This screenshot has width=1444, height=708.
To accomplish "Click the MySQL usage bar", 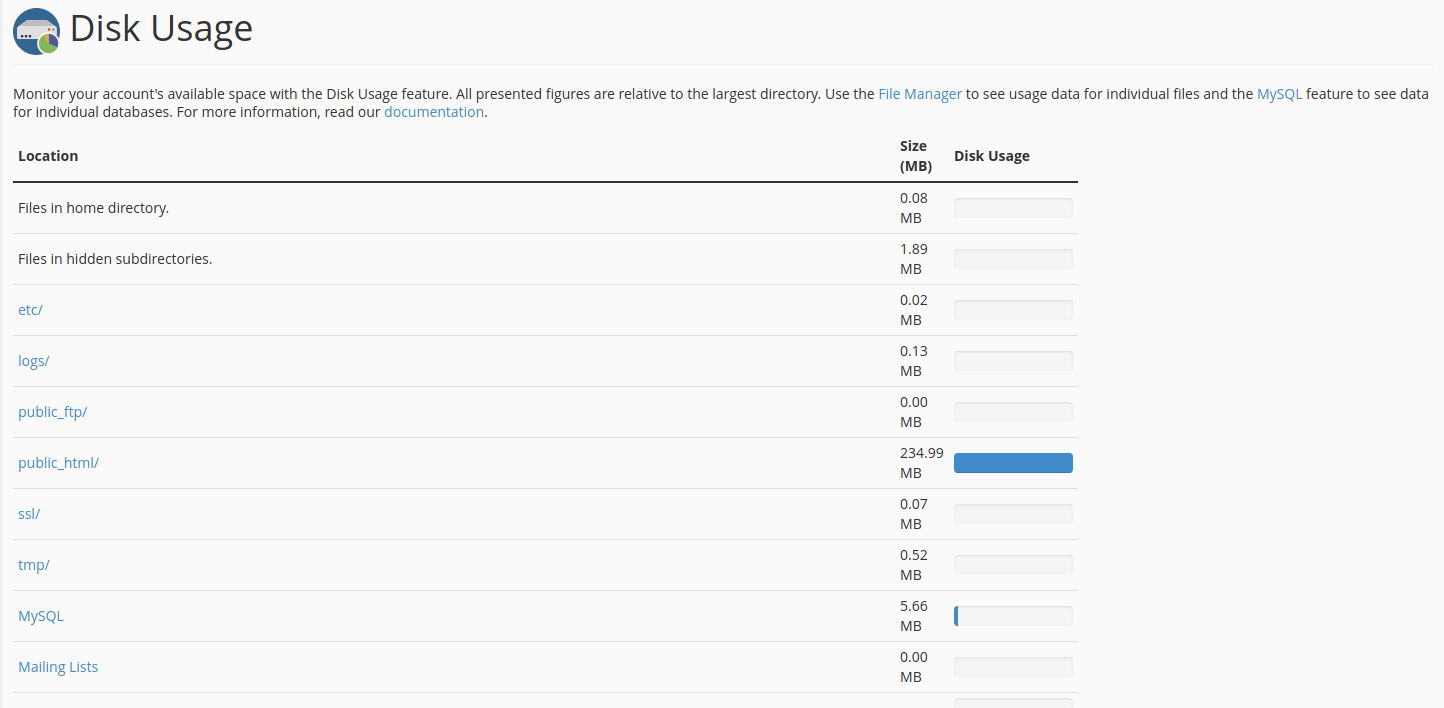I will [x=1012, y=615].
